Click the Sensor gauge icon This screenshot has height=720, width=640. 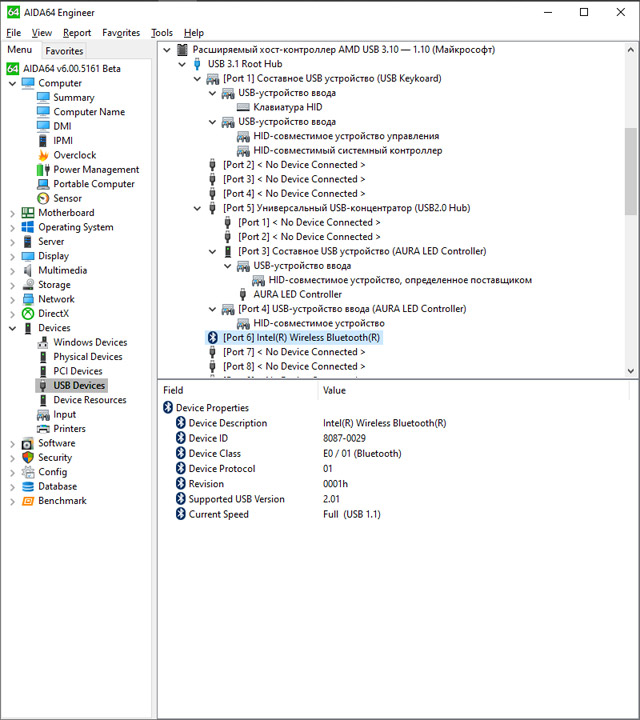[43, 198]
